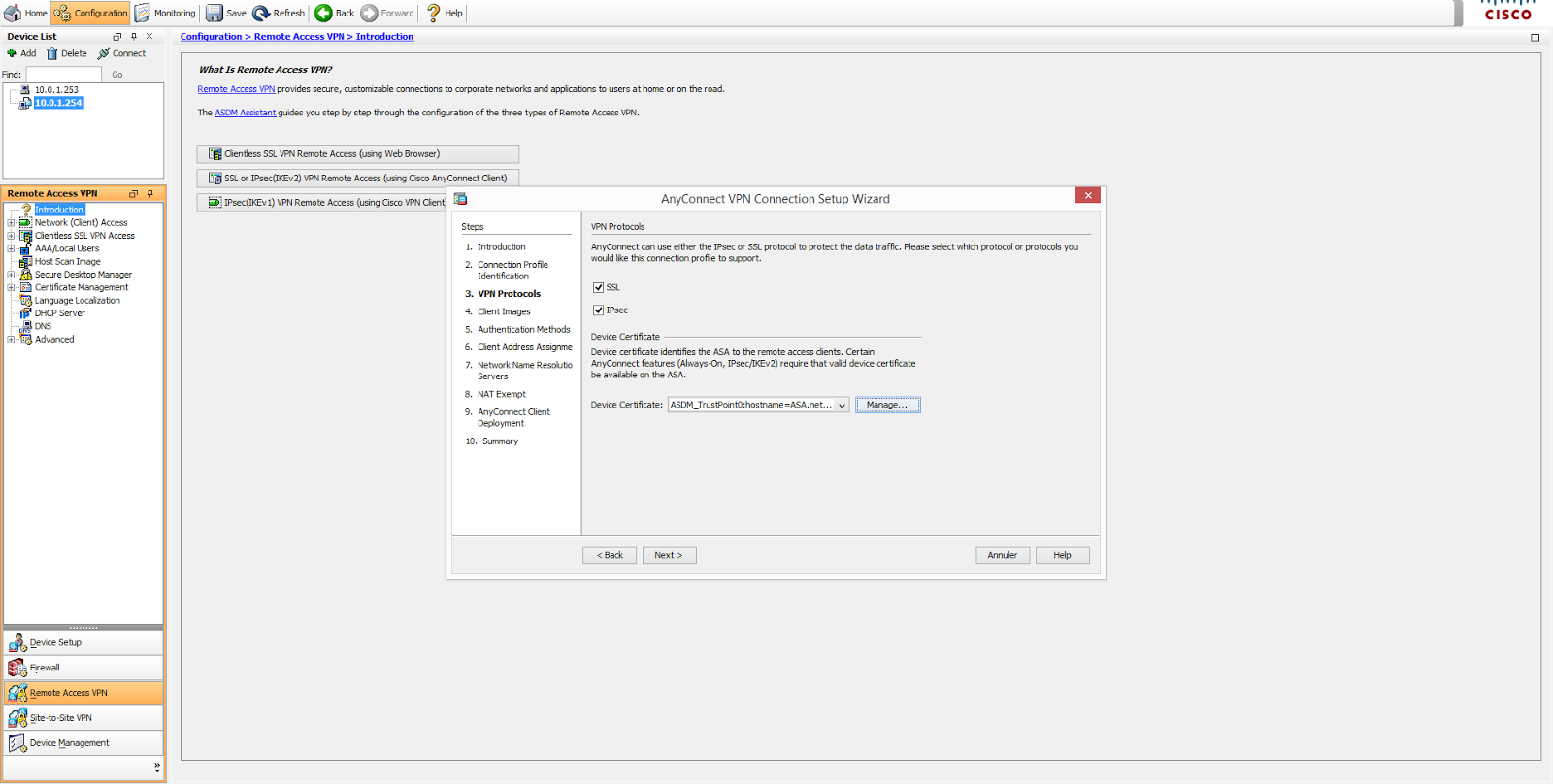Click the "Summary" step label

(500, 441)
